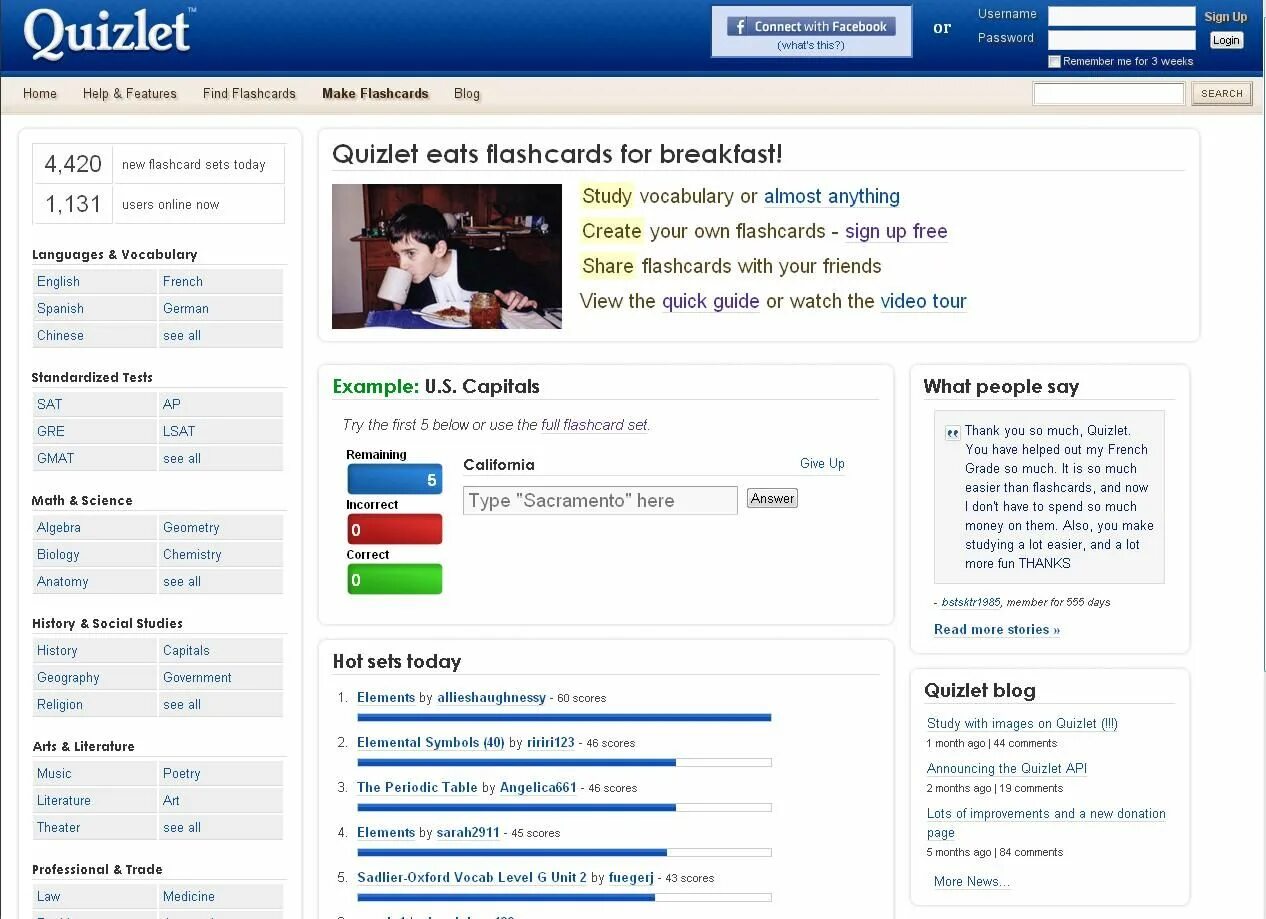This screenshot has height=919, width=1266.
Task: Click the site search input box
Action: [1108, 94]
